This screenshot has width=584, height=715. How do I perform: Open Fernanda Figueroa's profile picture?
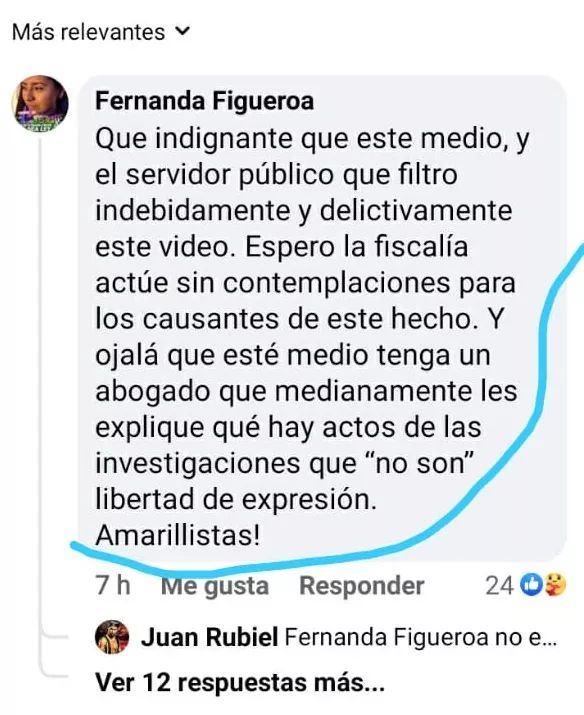(x=40, y=104)
